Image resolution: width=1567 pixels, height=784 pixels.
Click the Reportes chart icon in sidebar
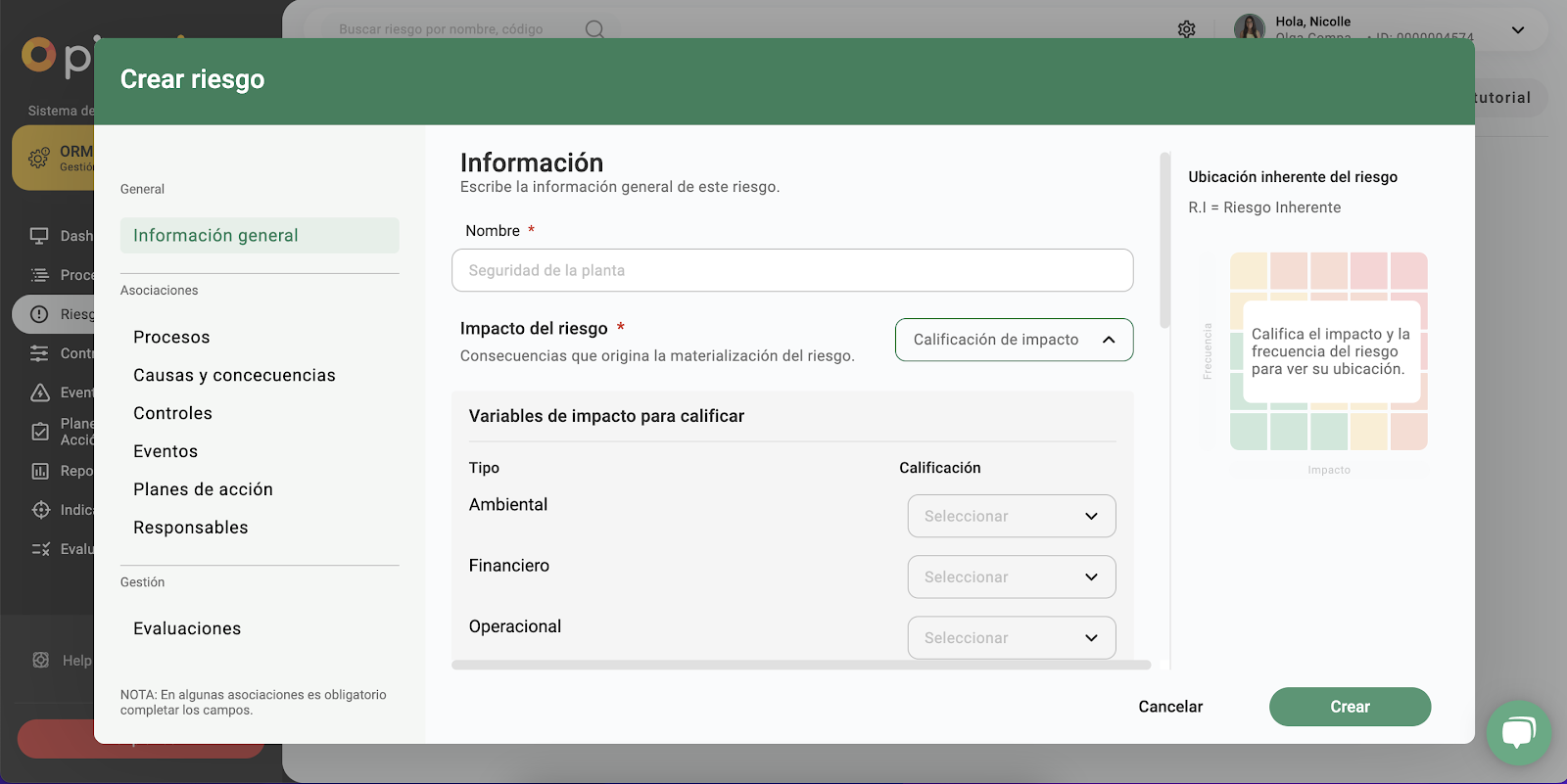(40, 471)
